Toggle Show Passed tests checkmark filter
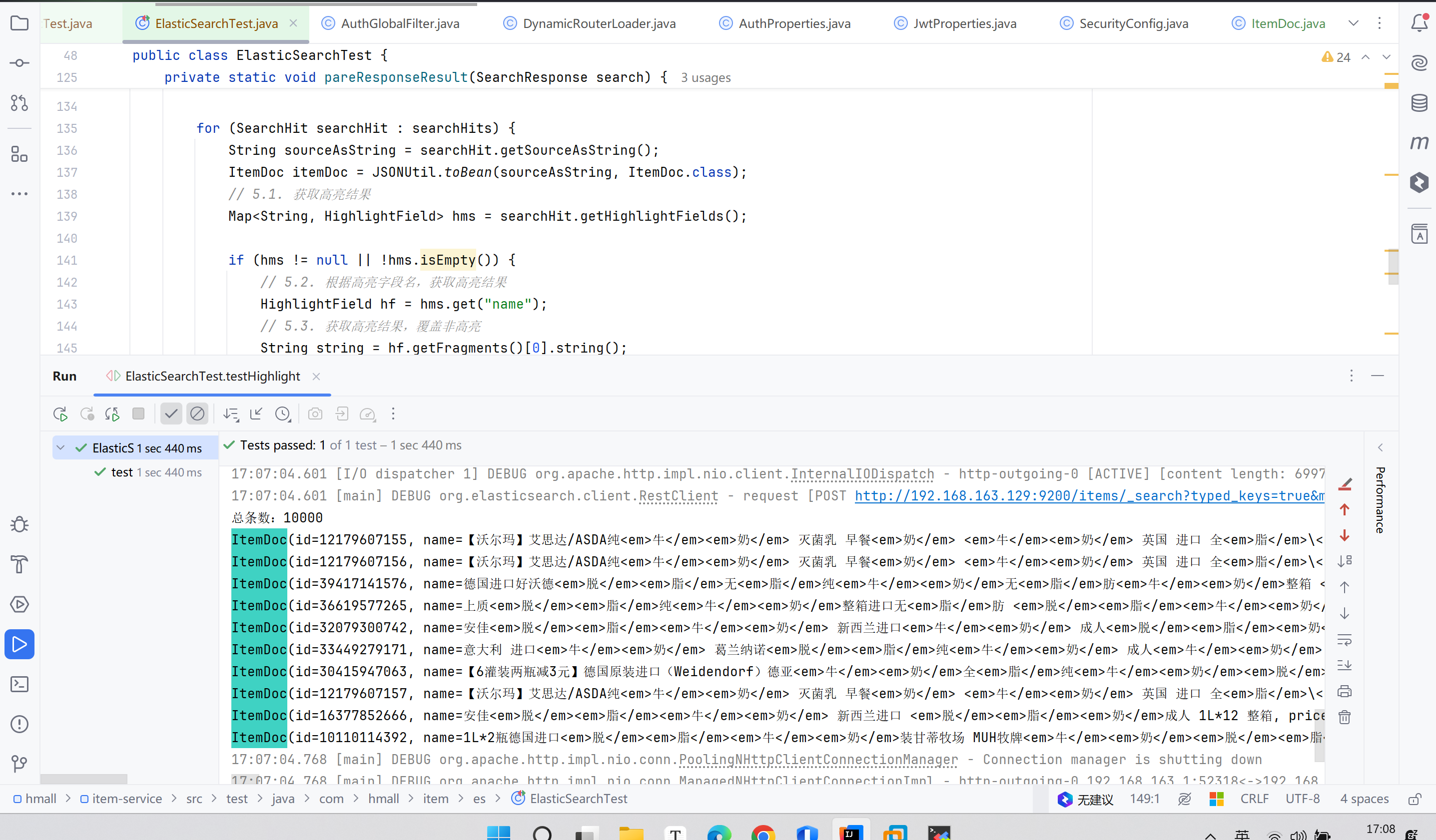Image resolution: width=1436 pixels, height=840 pixels. 170,414
